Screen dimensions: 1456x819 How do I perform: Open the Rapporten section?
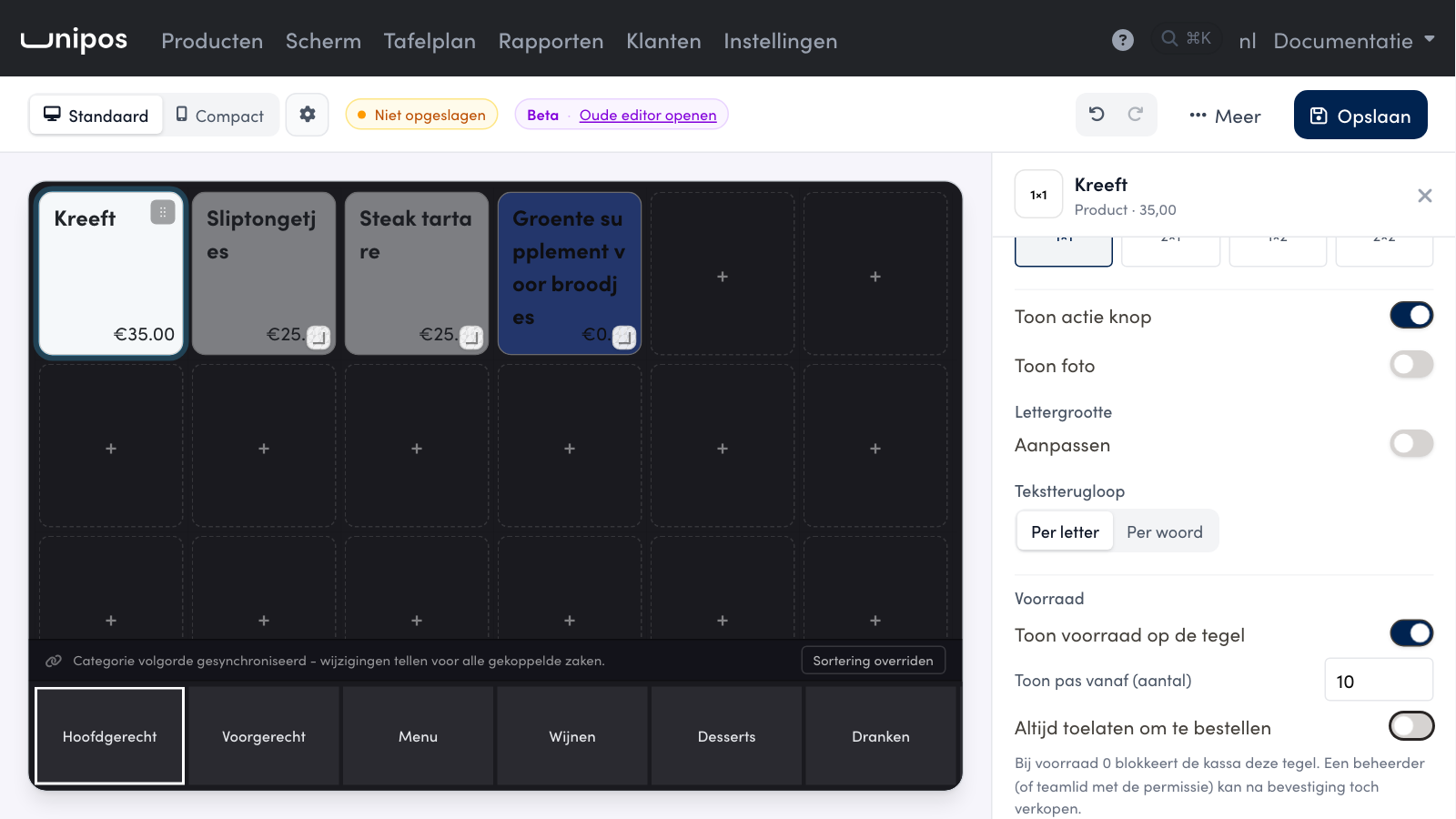[x=551, y=41]
